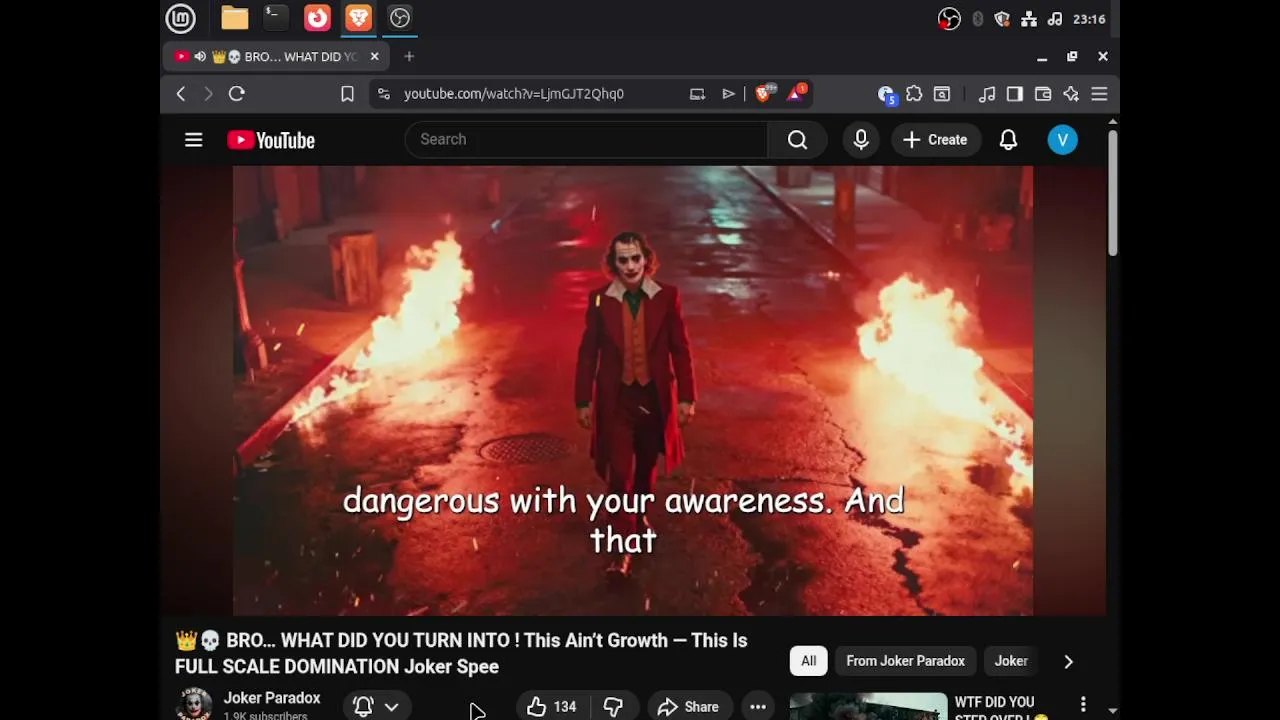The width and height of the screenshot is (1280, 720).
Task: Open the Extensions puzzle-piece menu
Action: coord(914,94)
